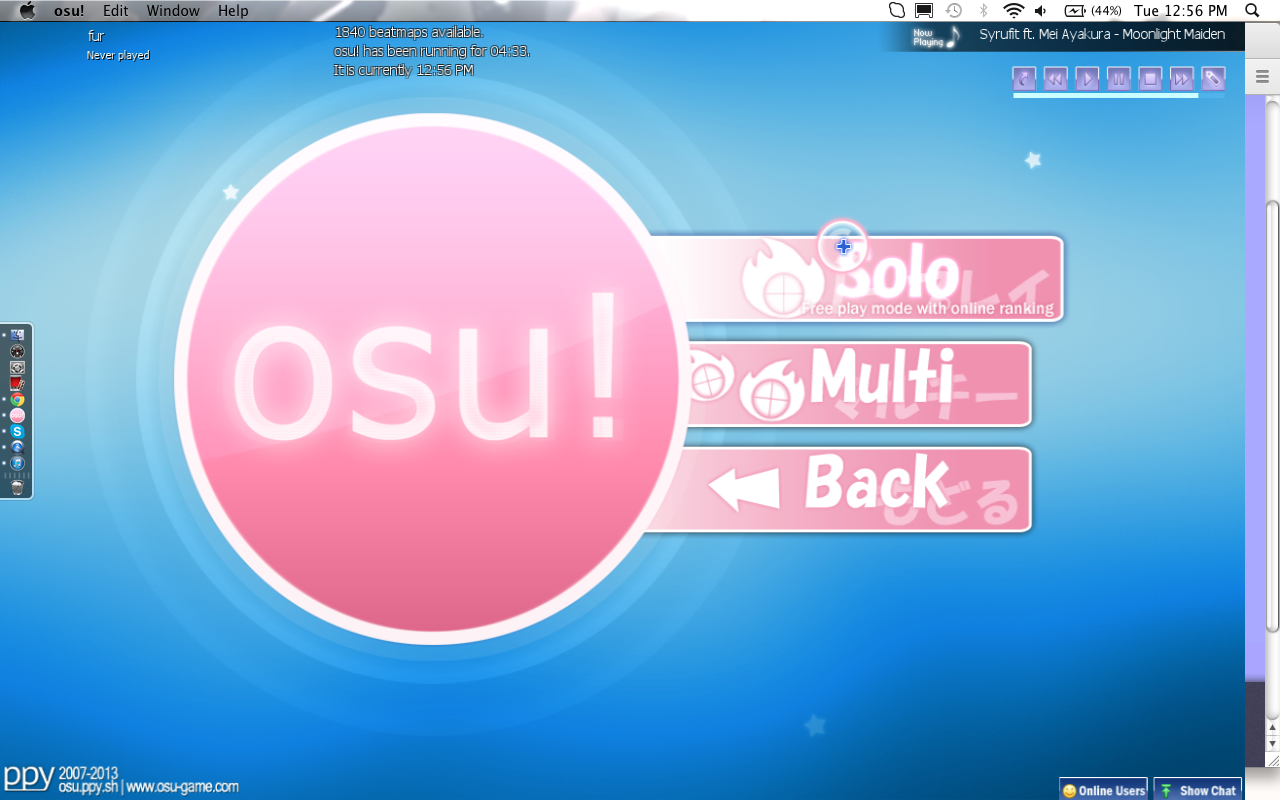Click the hamburger menu icon behind osu! window
Image resolution: width=1280 pixels, height=800 pixels.
point(1262,76)
